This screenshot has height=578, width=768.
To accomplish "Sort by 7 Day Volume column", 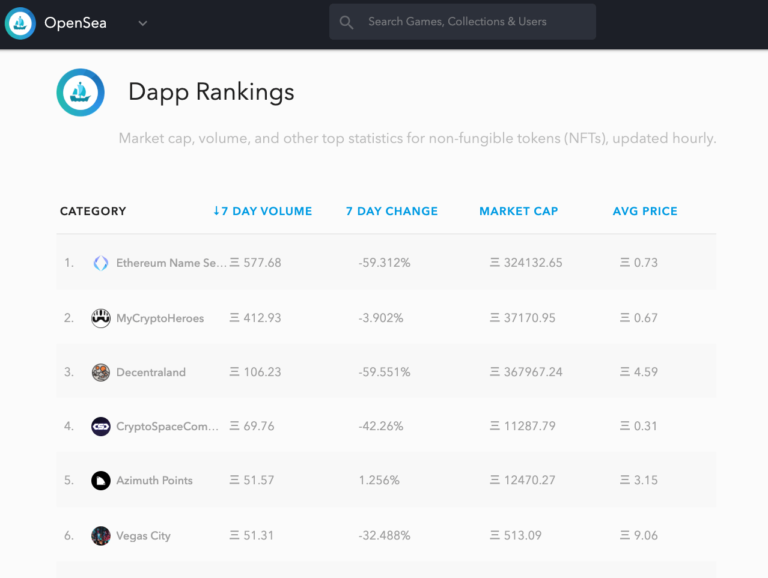I will [x=263, y=211].
